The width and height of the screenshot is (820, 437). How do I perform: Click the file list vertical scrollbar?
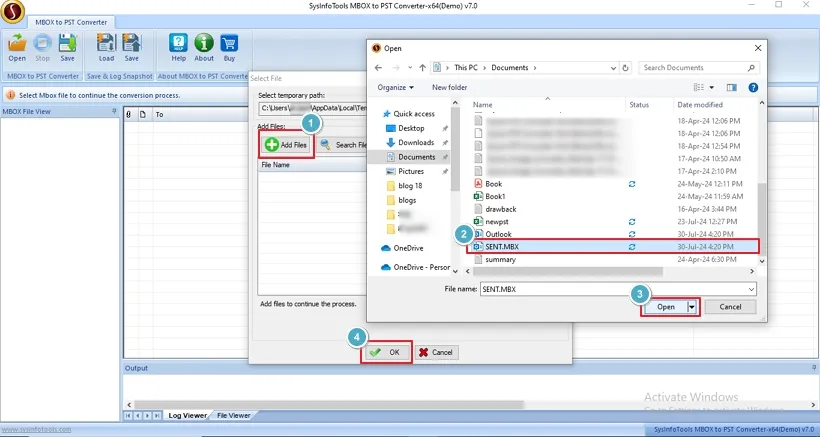coord(762,220)
